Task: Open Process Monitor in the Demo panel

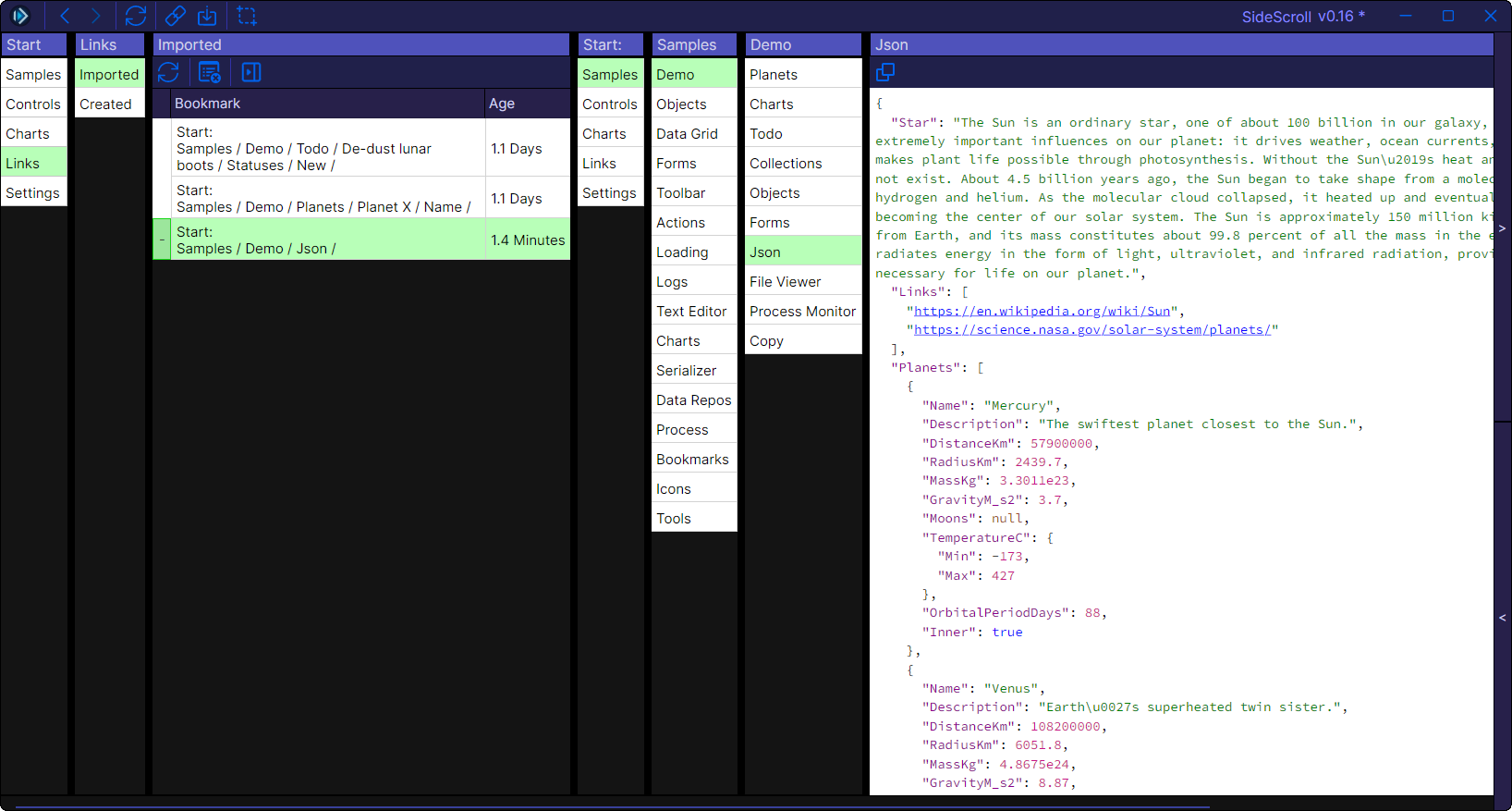Action: coord(803,312)
